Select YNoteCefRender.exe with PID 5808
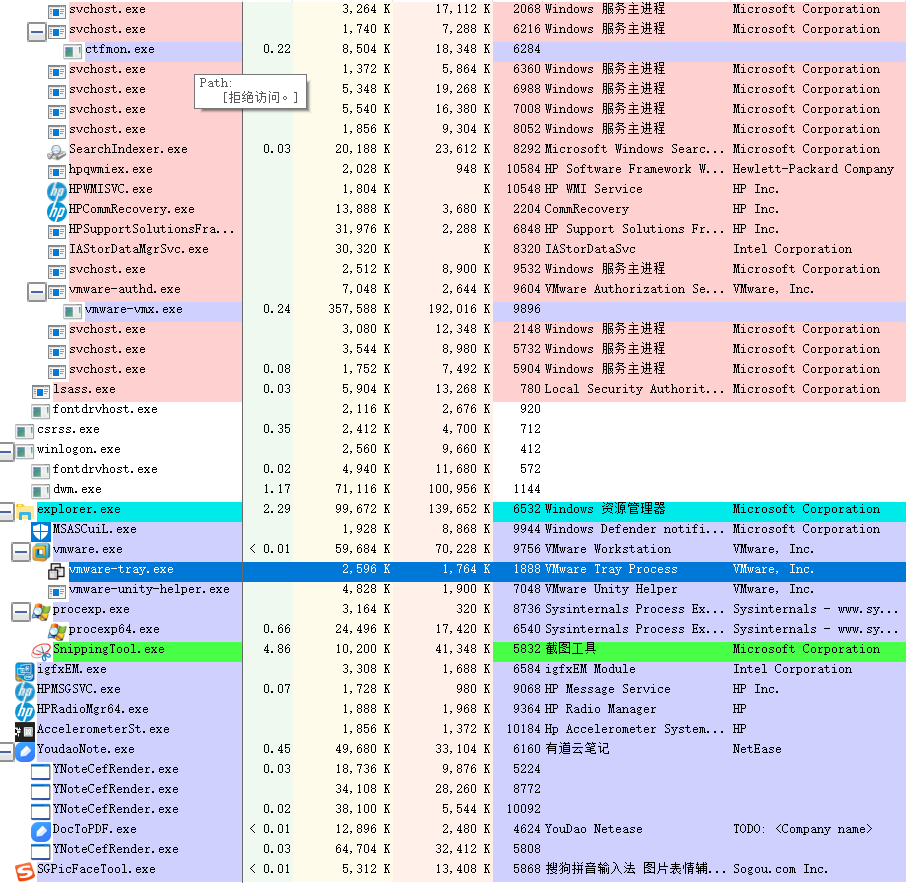 coord(453,849)
